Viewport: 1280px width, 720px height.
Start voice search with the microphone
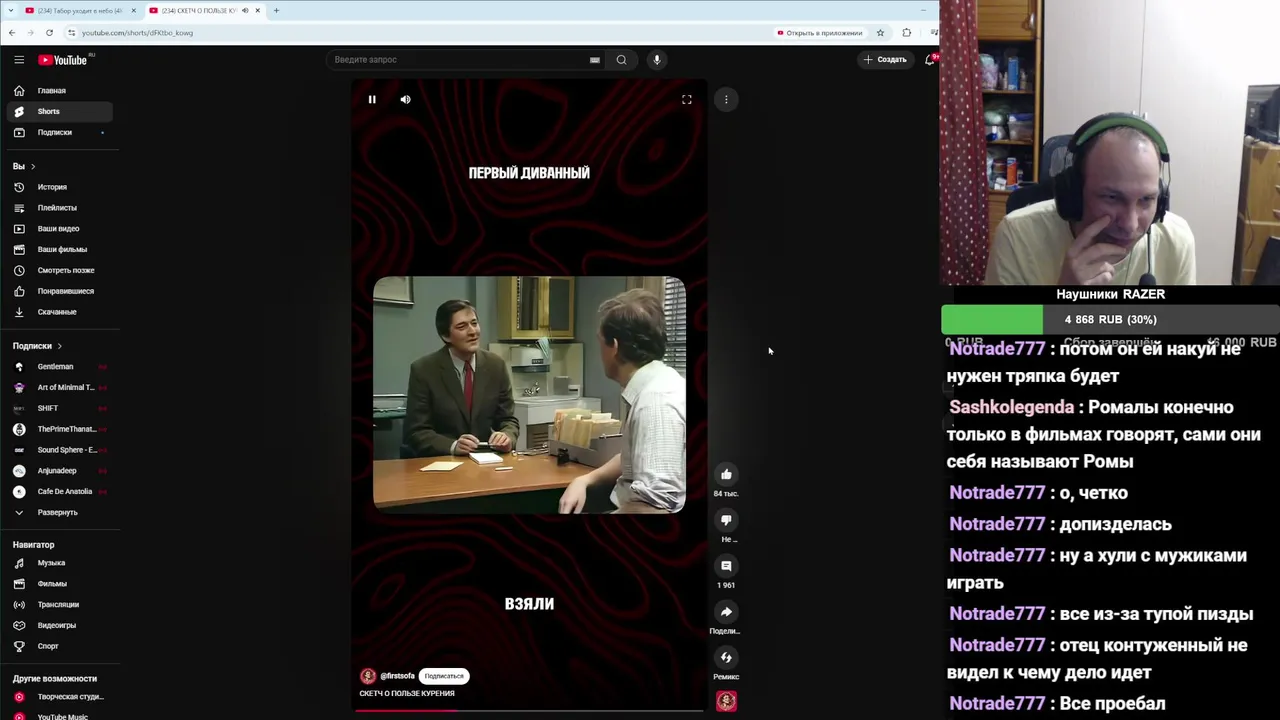(x=657, y=60)
